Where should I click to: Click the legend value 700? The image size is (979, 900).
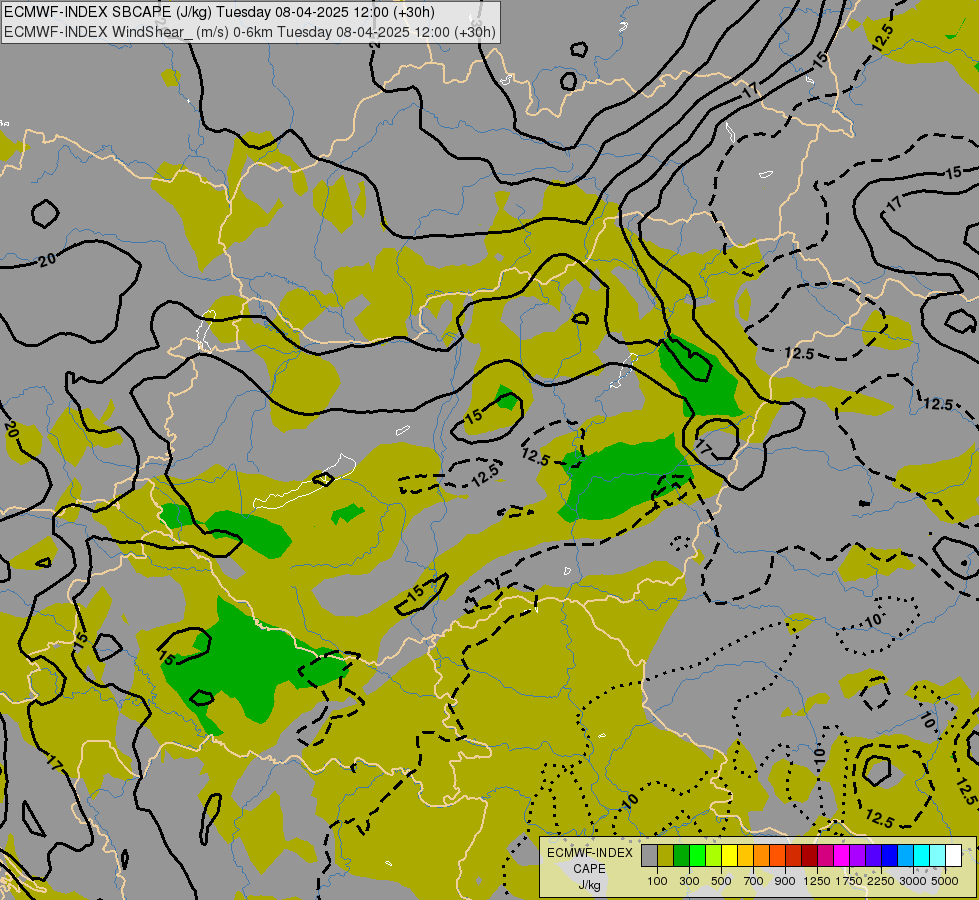coord(754,881)
